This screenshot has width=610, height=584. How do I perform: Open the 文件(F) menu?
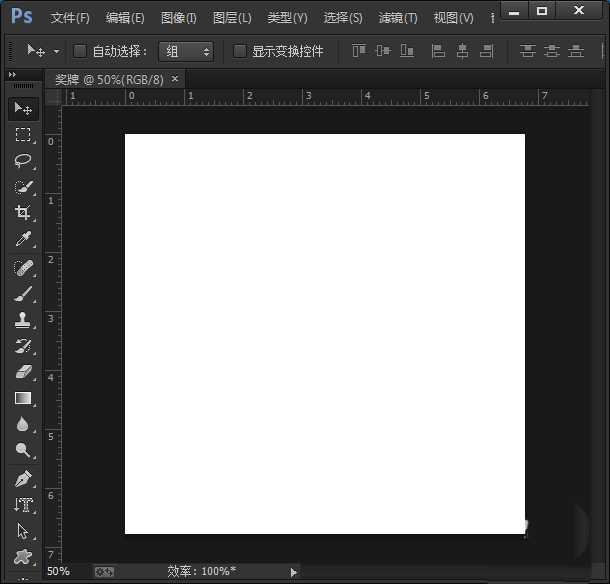click(70, 18)
